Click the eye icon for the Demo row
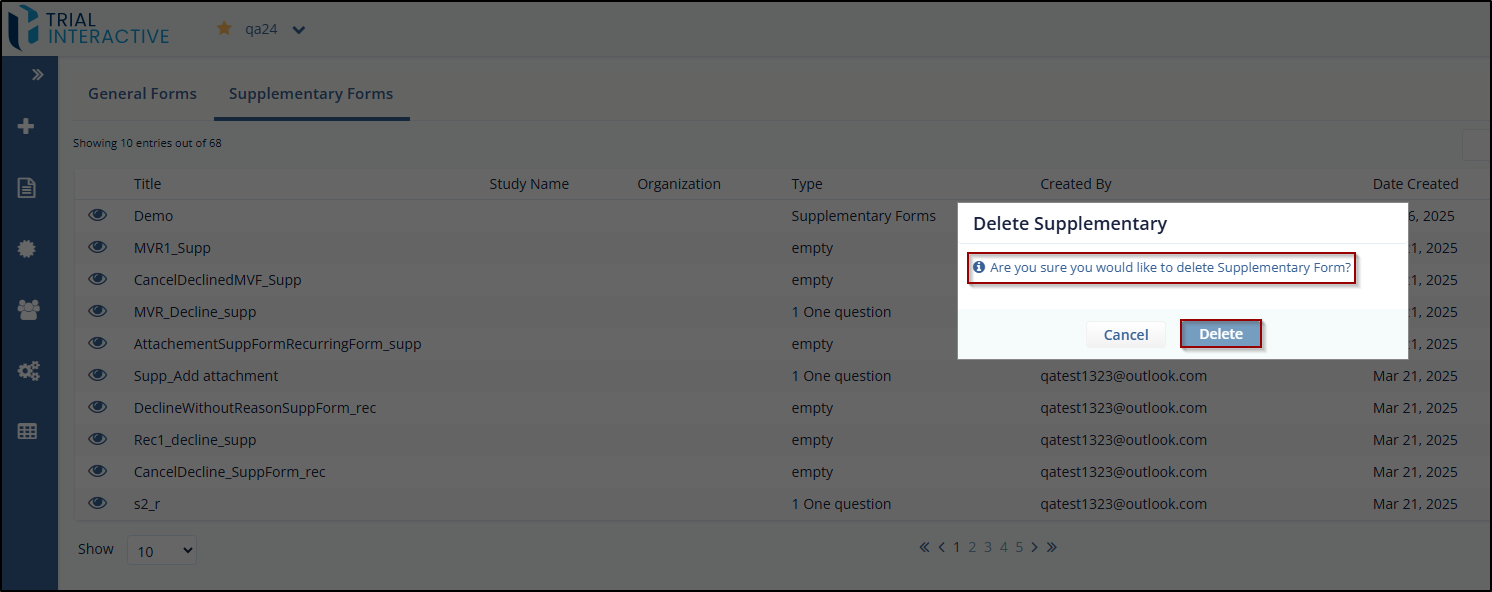Image resolution: width=1492 pixels, height=592 pixels. [x=97, y=215]
